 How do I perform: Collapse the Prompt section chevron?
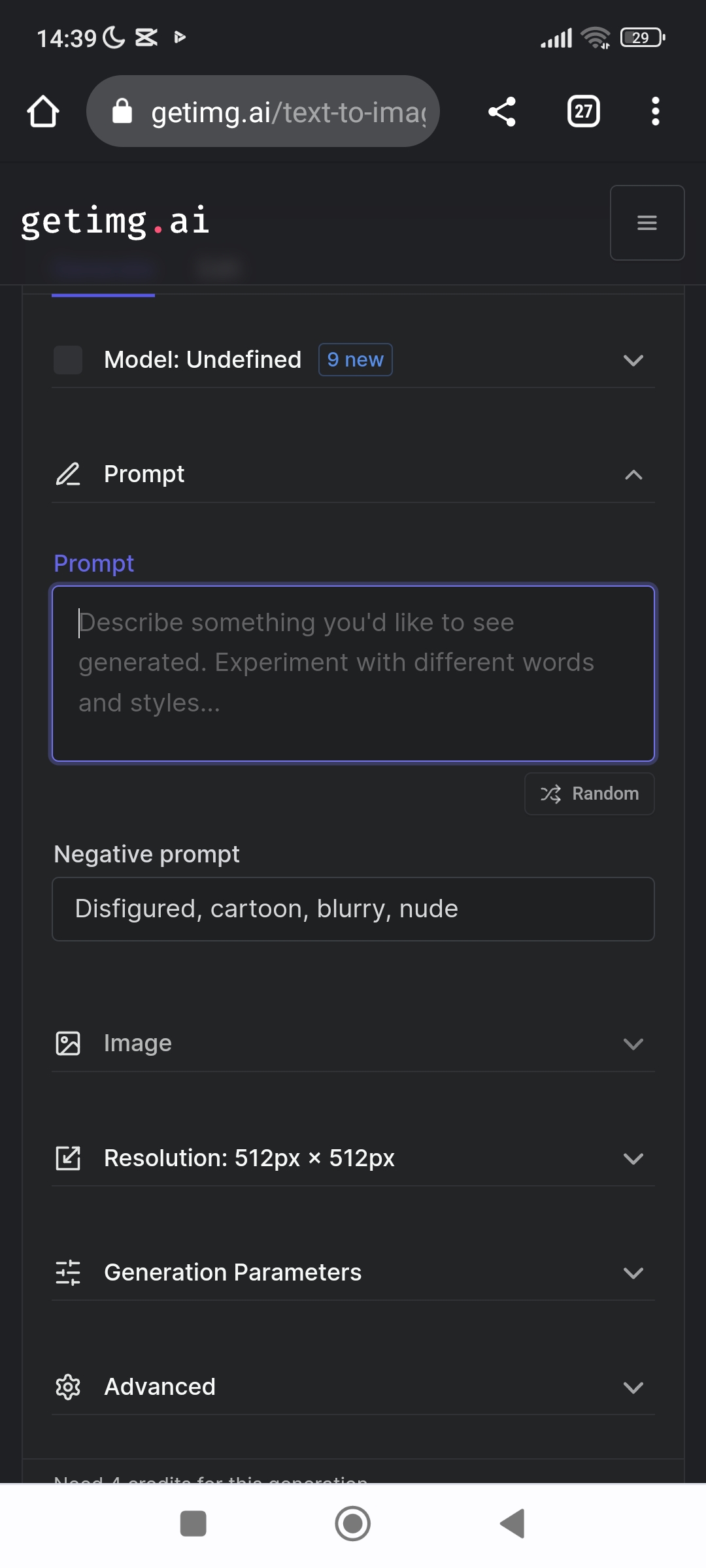tap(633, 475)
